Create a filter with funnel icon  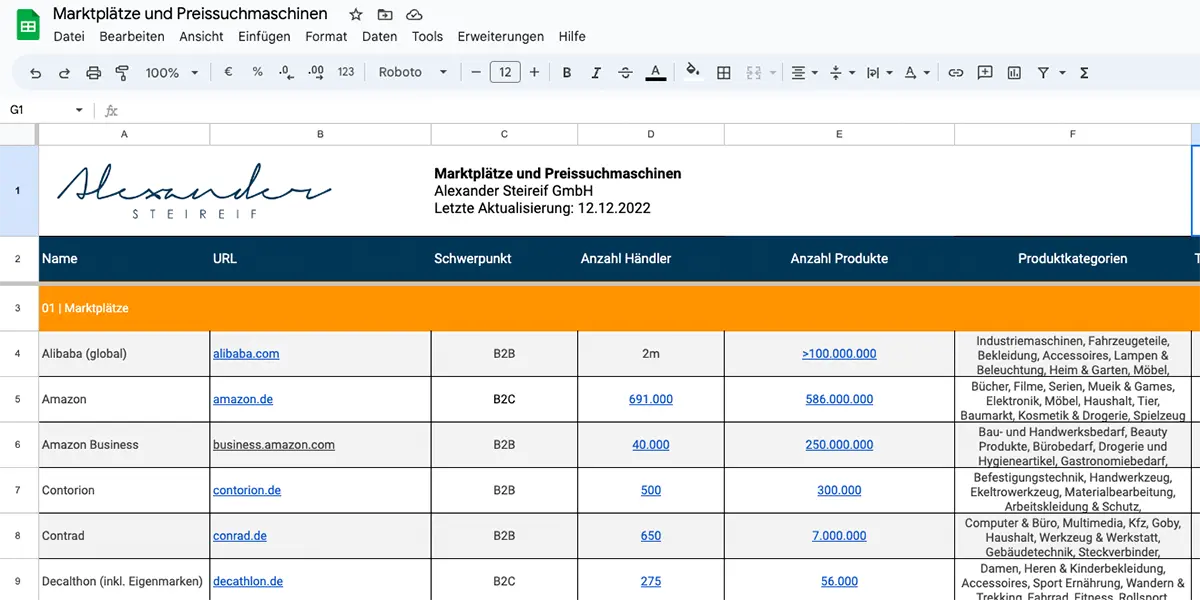click(1043, 72)
